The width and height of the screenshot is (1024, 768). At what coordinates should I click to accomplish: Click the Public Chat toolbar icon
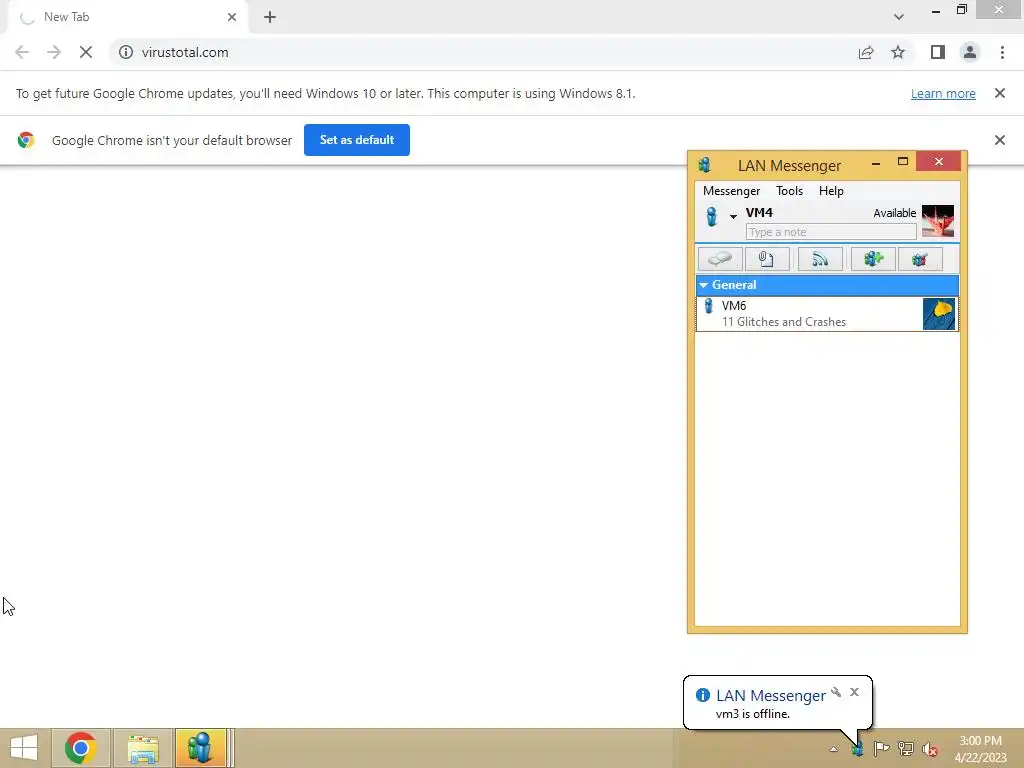pyautogui.click(x=920, y=259)
